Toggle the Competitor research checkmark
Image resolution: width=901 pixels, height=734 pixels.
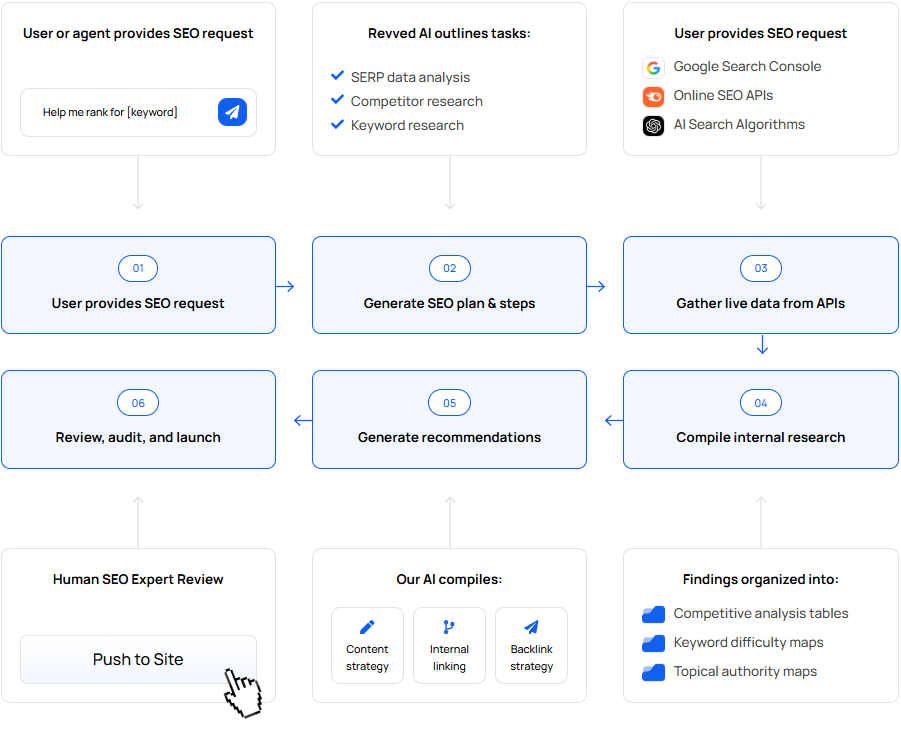(x=338, y=101)
